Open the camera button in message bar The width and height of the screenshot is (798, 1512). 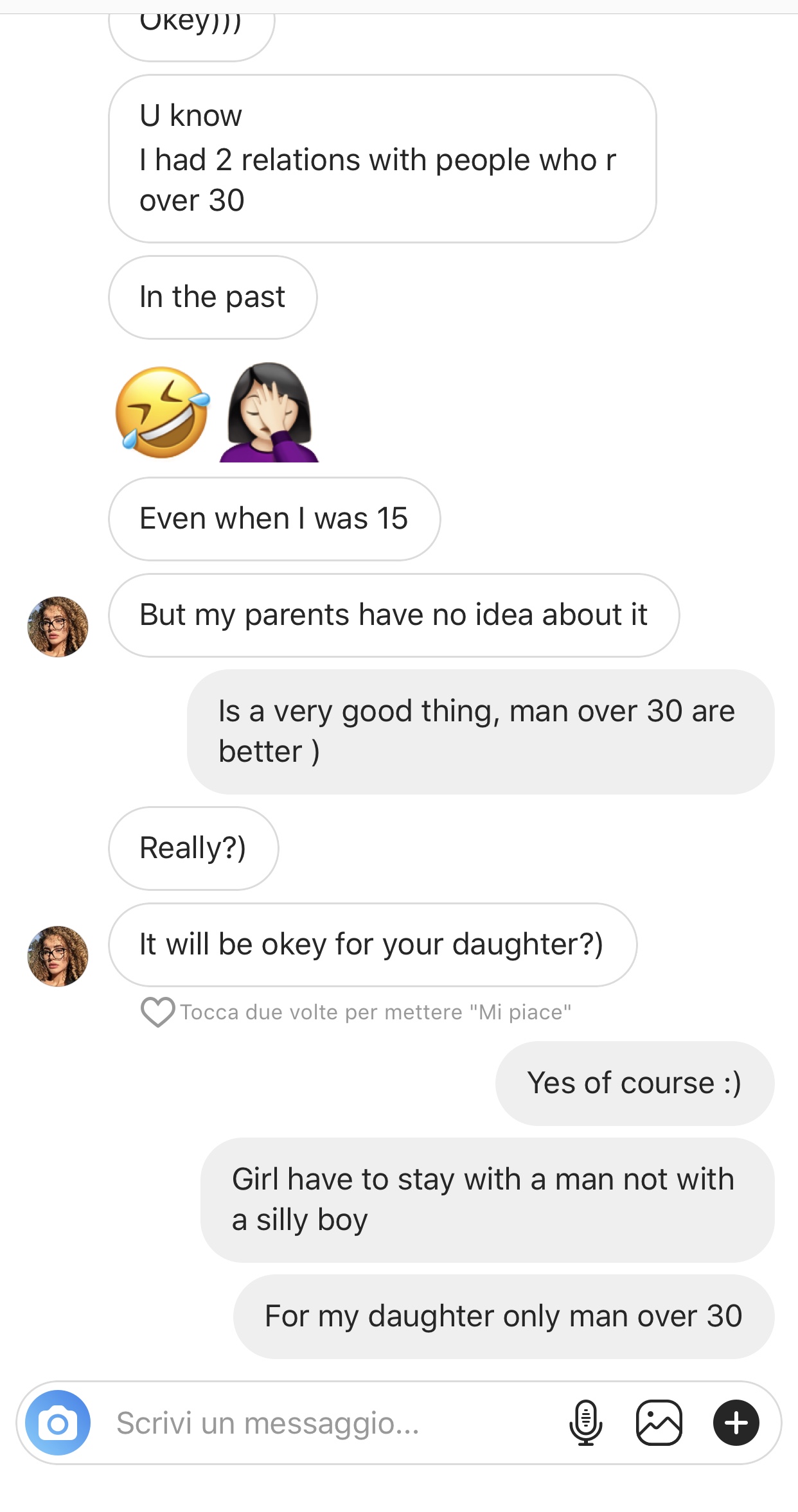tap(58, 1423)
